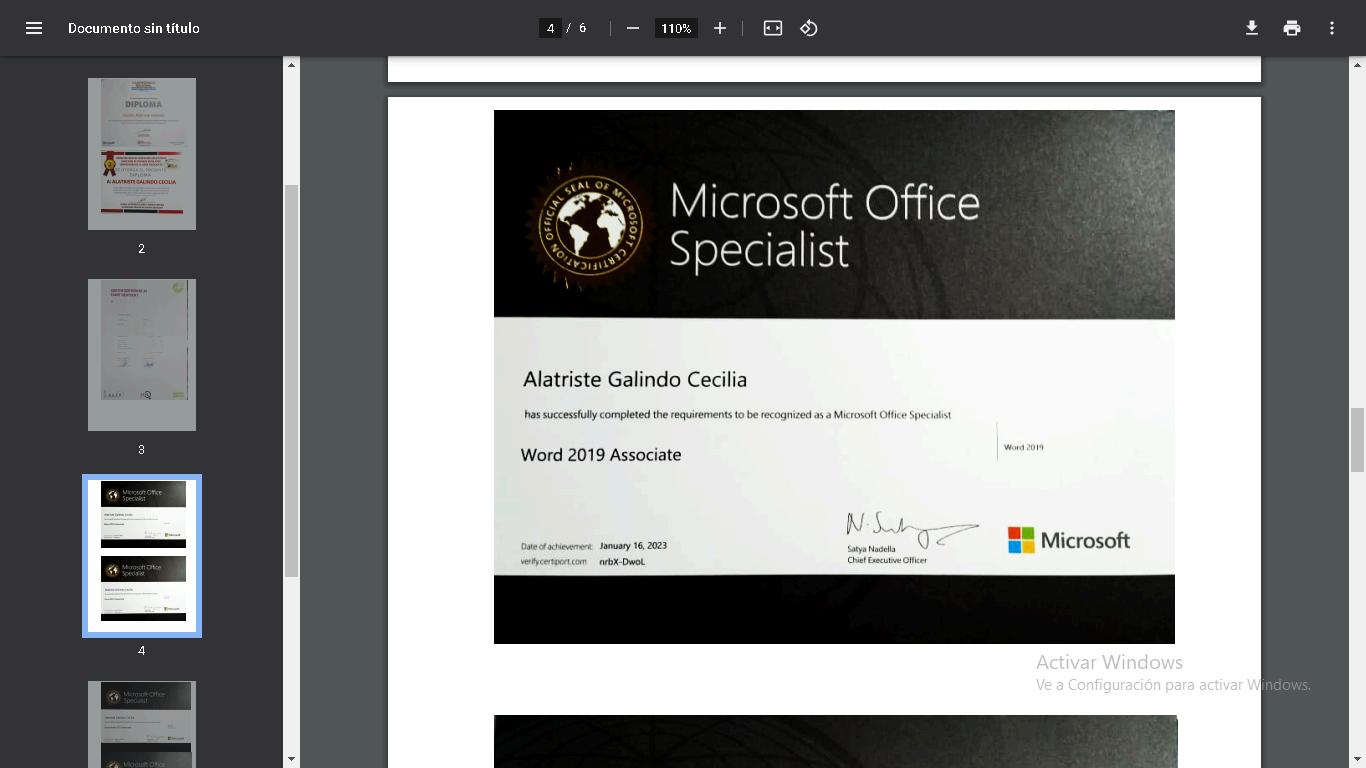This screenshot has width=1366, height=768.
Task: Click the main document scrollbar thumb
Action: point(1357,440)
